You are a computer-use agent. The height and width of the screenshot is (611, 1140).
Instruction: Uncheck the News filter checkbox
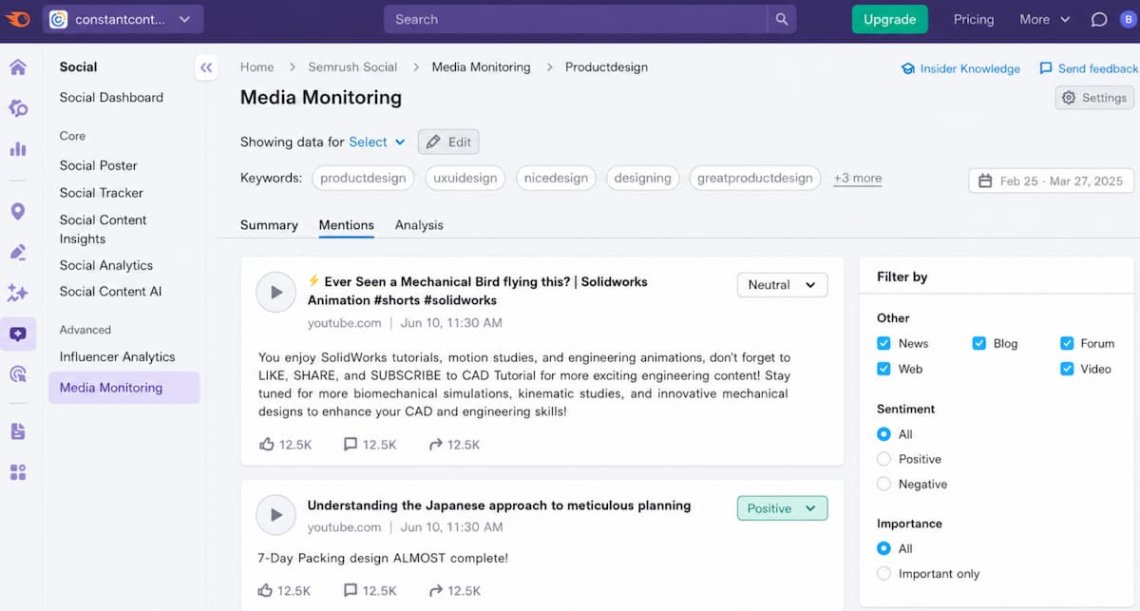pyautogui.click(x=883, y=343)
